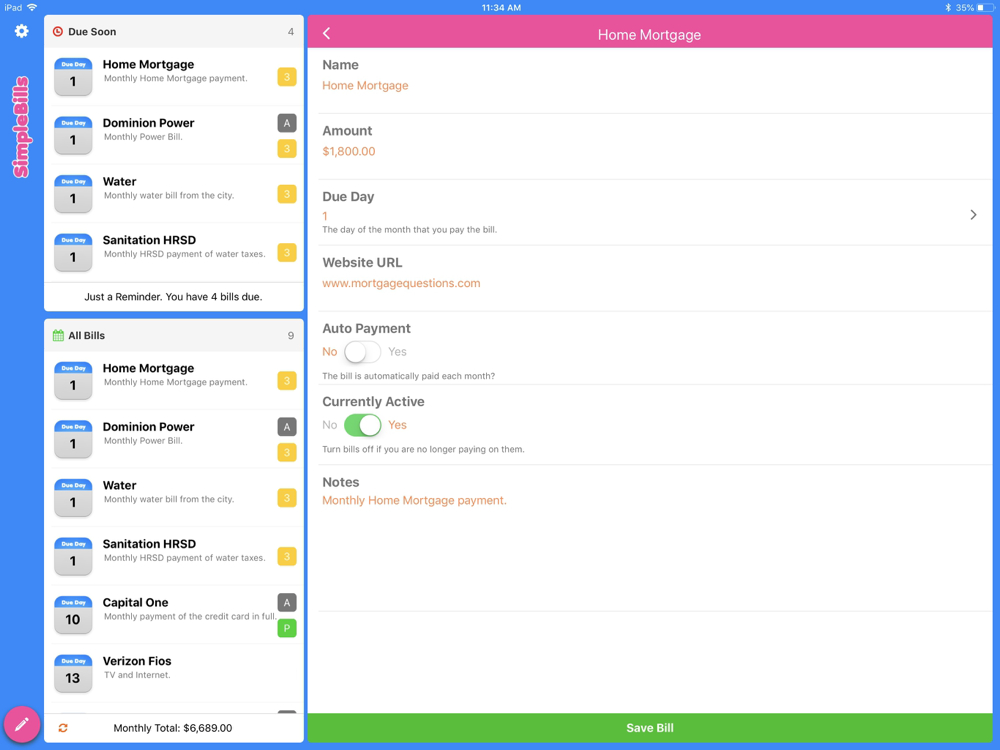The width and height of the screenshot is (1000, 750).
Task: Go back with the header chevron
Action: click(327, 34)
